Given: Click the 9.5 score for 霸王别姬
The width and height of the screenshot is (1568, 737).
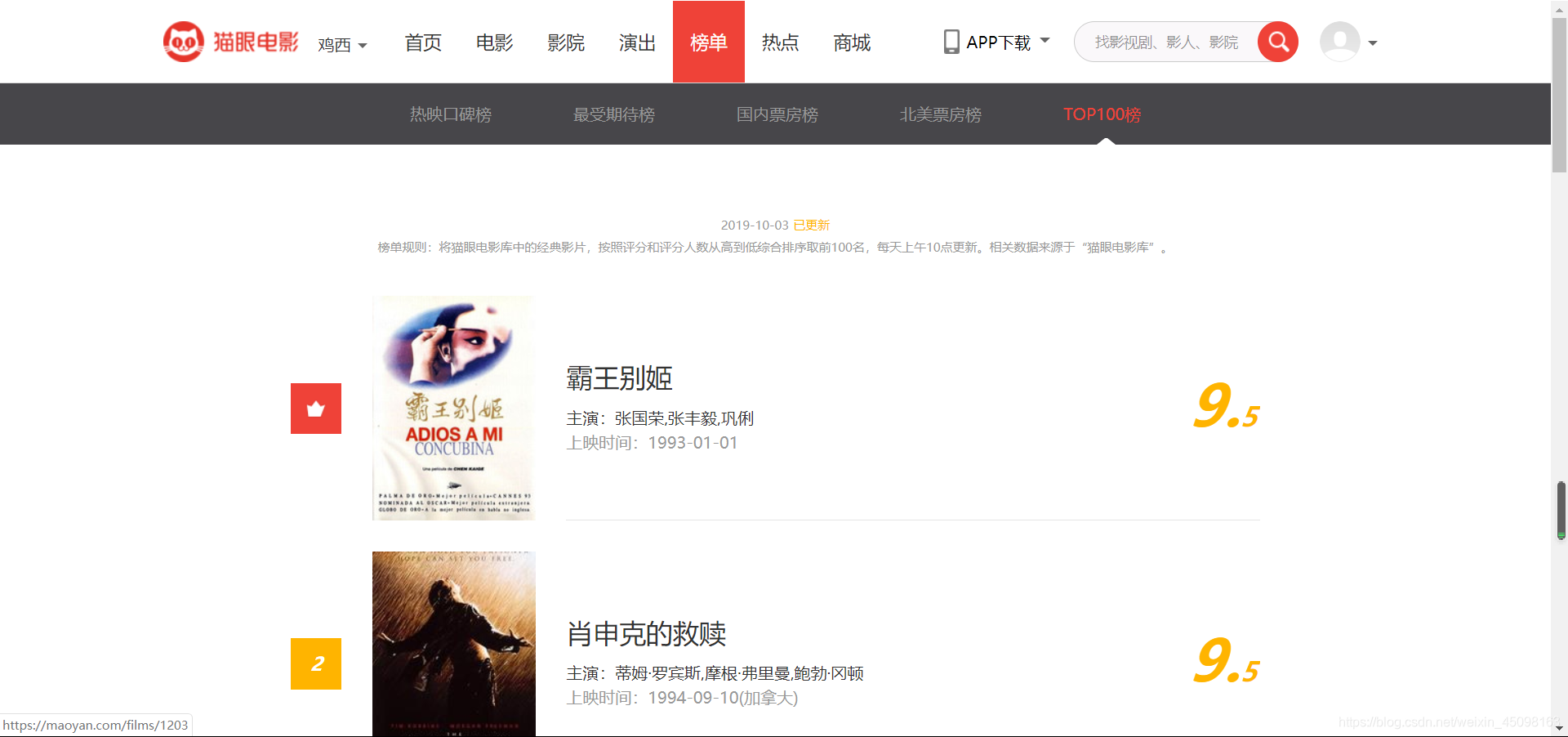Looking at the screenshot, I should [x=1227, y=405].
